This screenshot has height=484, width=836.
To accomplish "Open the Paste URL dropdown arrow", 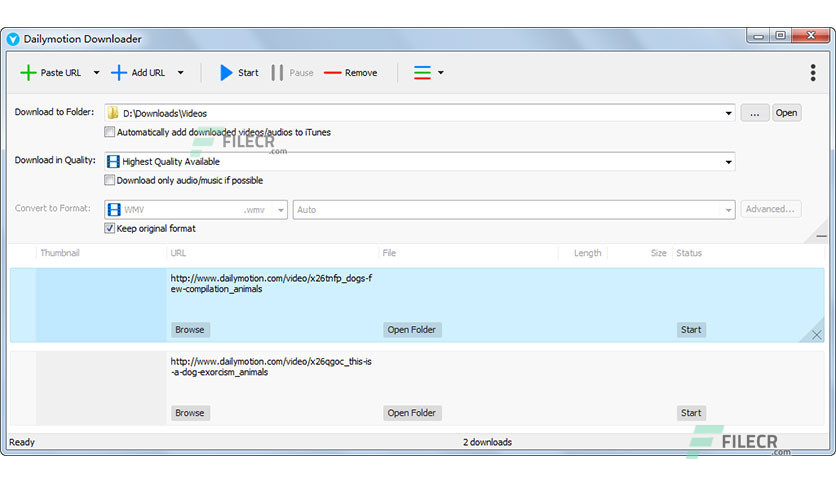I will [x=97, y=72].
